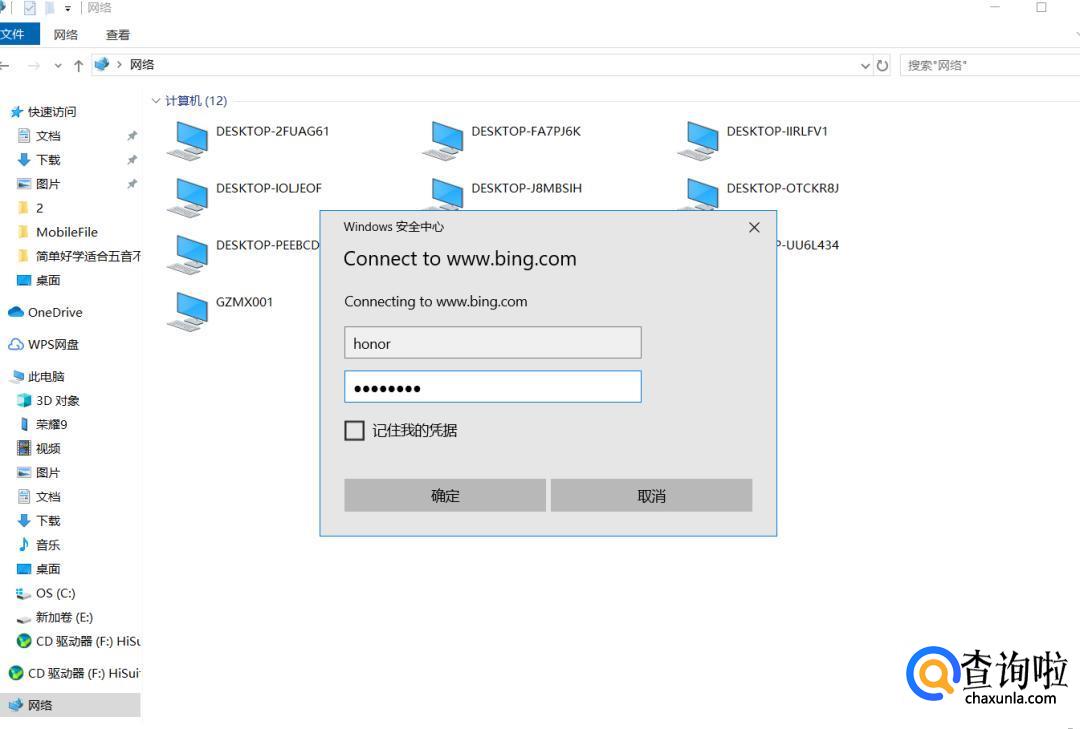Open the DESKTOP-FA7PJ6K computer icon
Viewport: 1080px width, 729px height.
[444, 141]
